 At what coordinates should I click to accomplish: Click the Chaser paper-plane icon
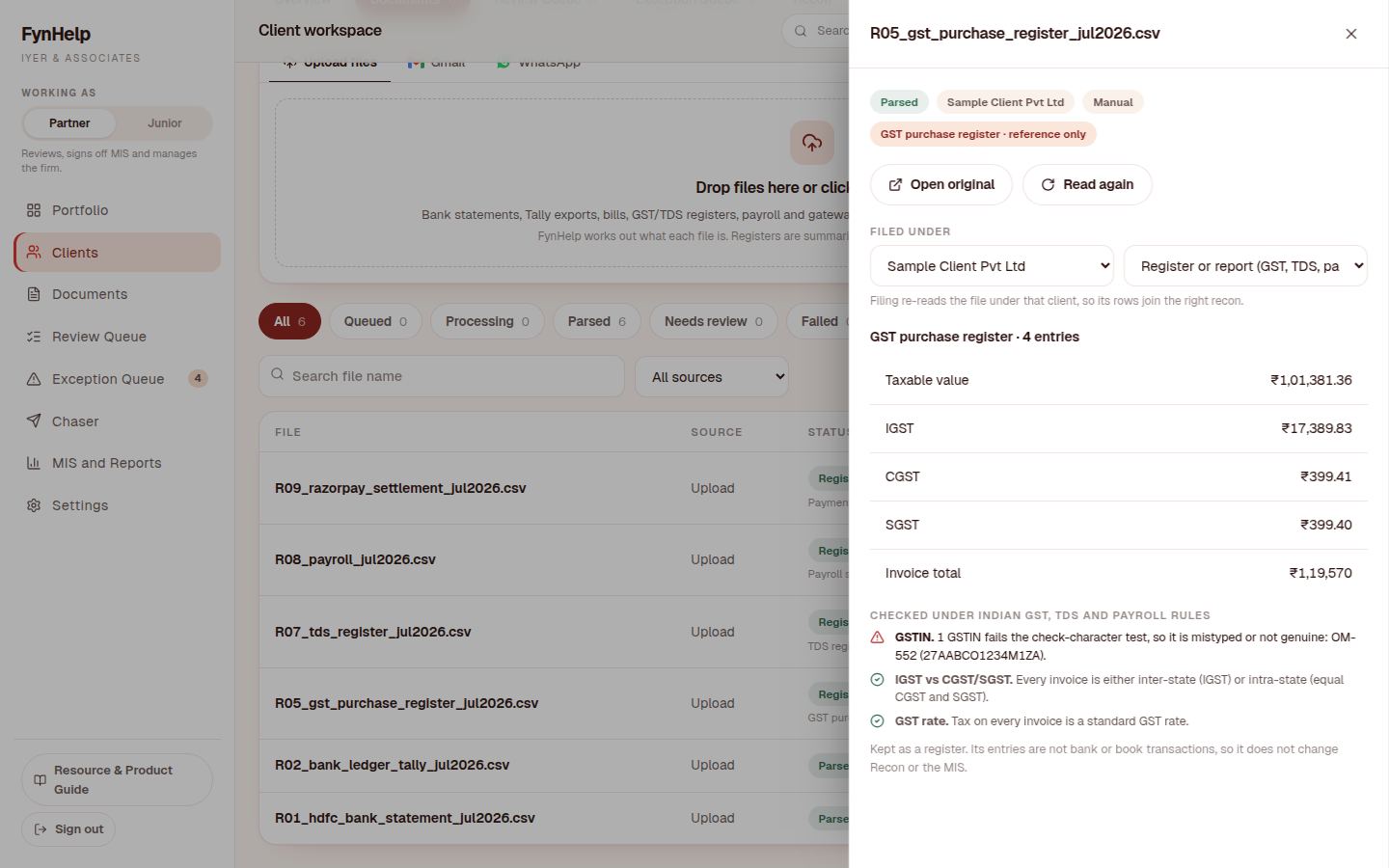click(34, 421)
